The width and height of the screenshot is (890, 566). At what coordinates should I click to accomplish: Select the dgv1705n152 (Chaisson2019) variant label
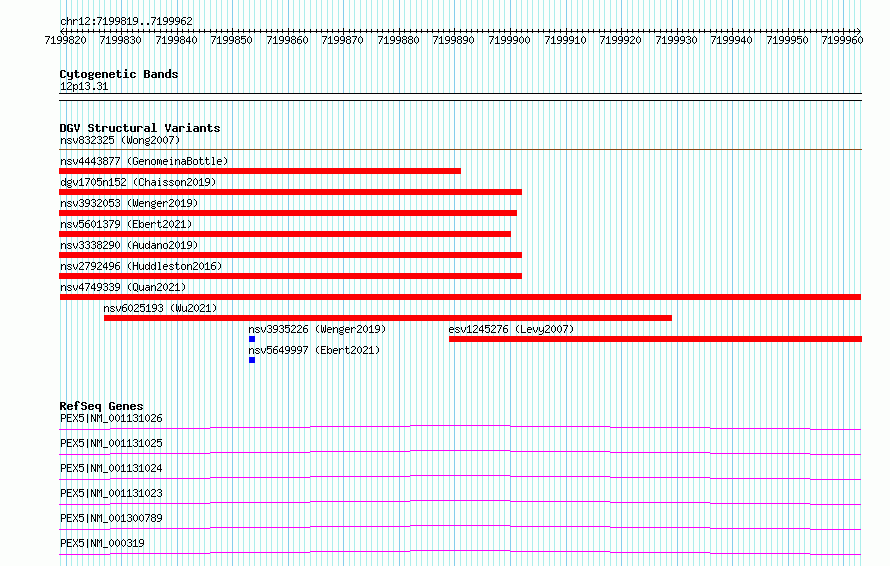[138, 182]
